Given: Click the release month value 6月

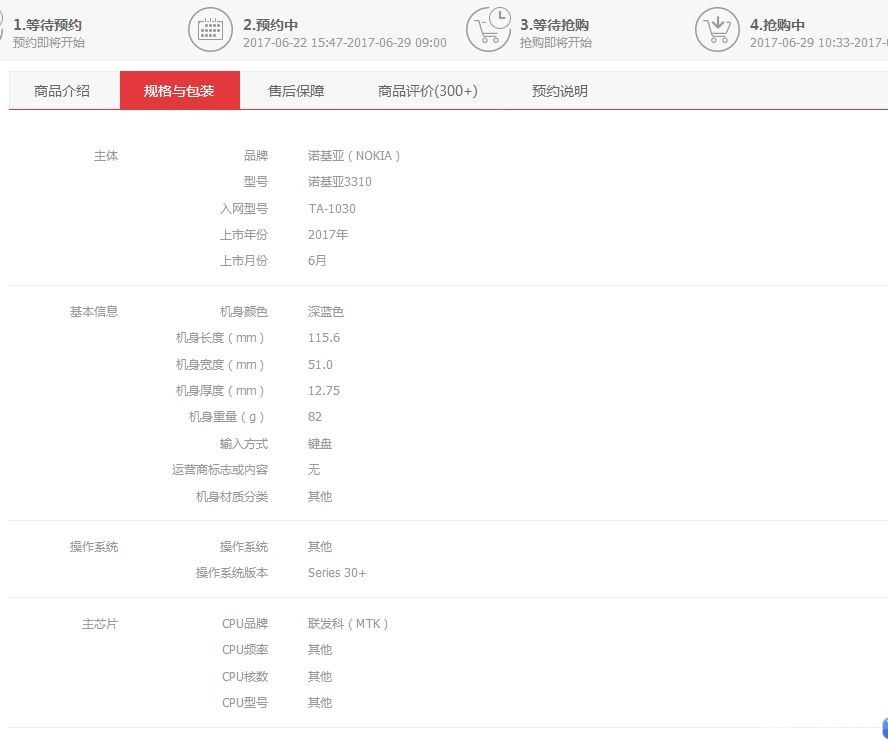Looking at the screenshot, I should [317, 261].
